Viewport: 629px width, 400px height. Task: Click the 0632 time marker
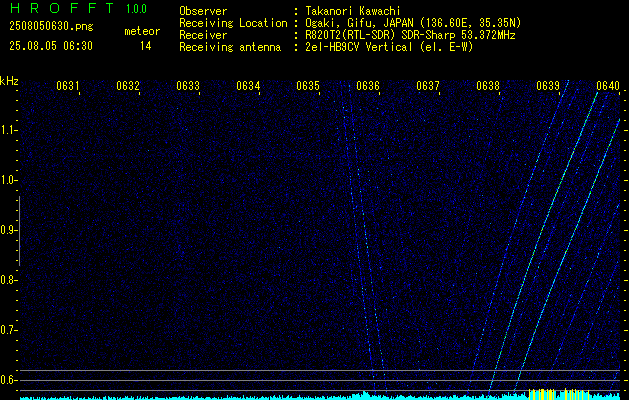tap(128, 86)
